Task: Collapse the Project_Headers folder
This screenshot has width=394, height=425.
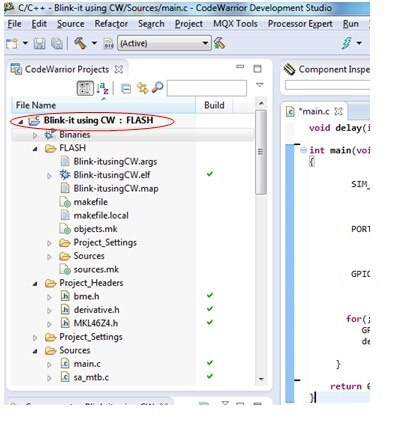Action: click(35, 284)
